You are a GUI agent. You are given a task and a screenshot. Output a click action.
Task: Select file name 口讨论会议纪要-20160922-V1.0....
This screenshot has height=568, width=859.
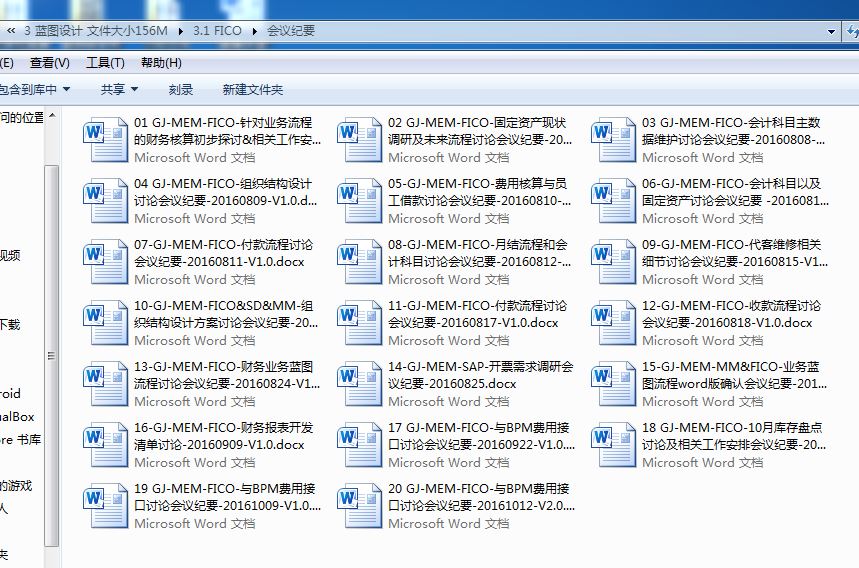[482, 445]
